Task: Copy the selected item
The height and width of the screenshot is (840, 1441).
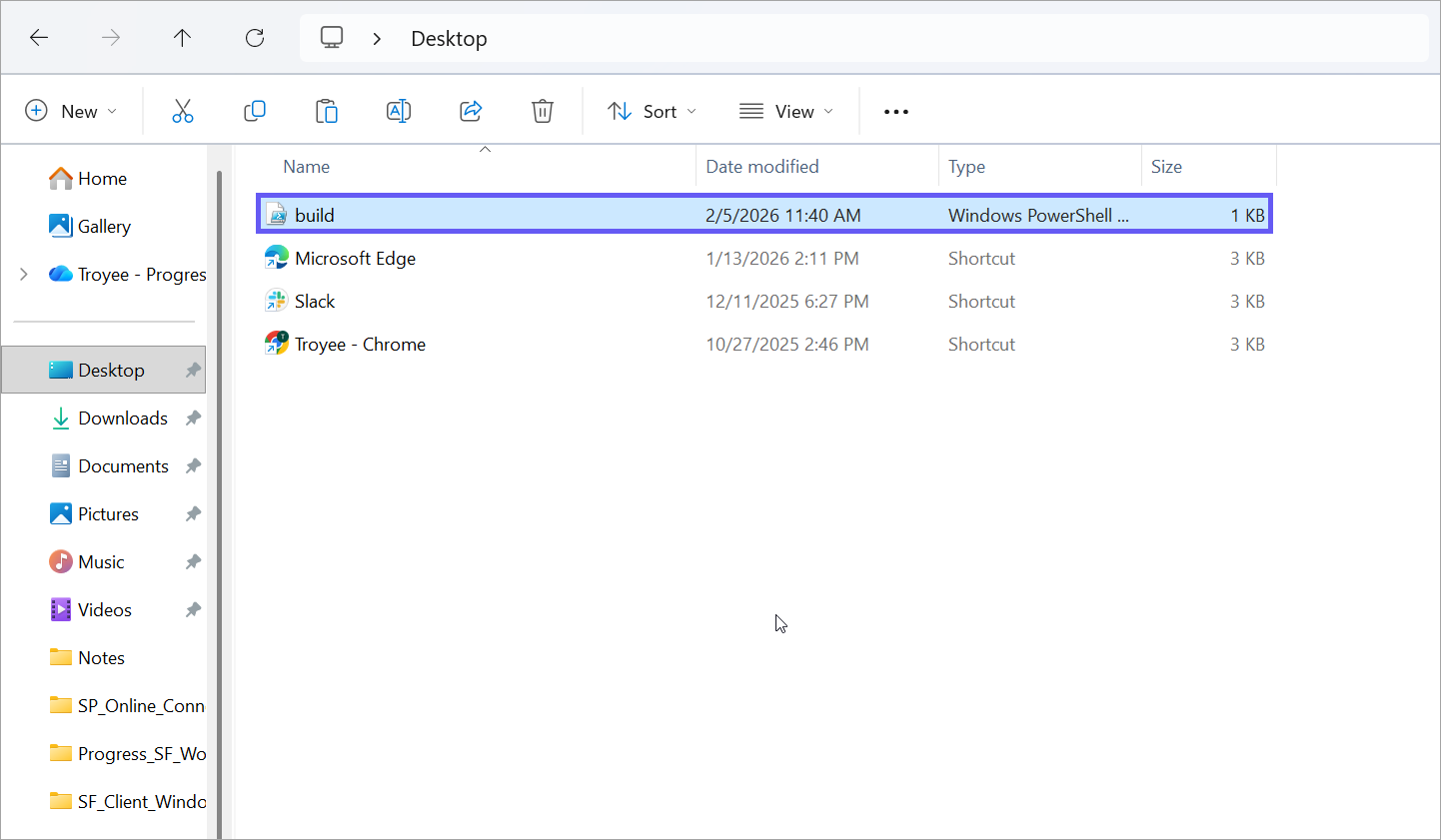Action: point(255,111)
